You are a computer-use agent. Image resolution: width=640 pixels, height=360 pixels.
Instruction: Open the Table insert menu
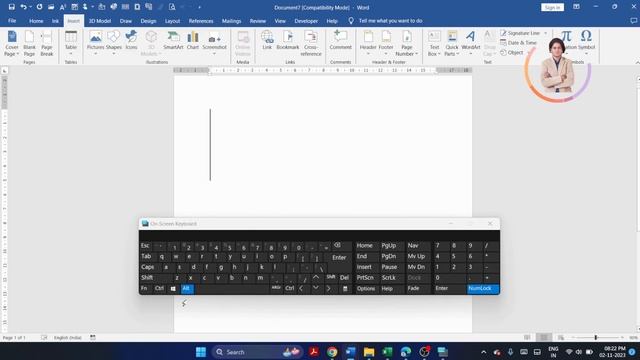tap(71, 42)
